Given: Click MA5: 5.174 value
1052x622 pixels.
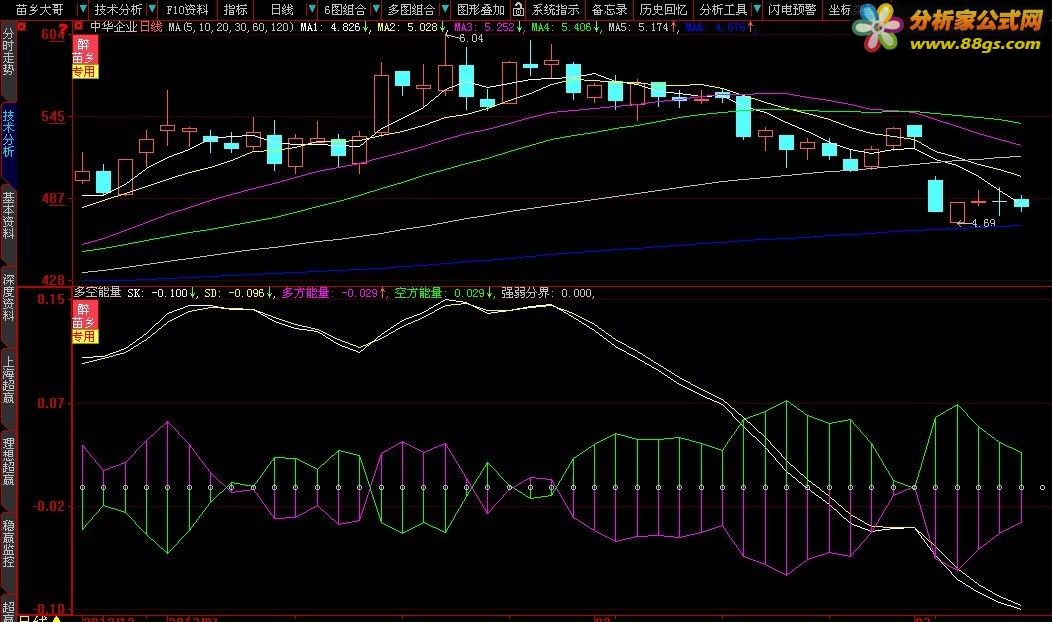Looking at the screenshot, I should pyautogui.click(x=643, y=28).
